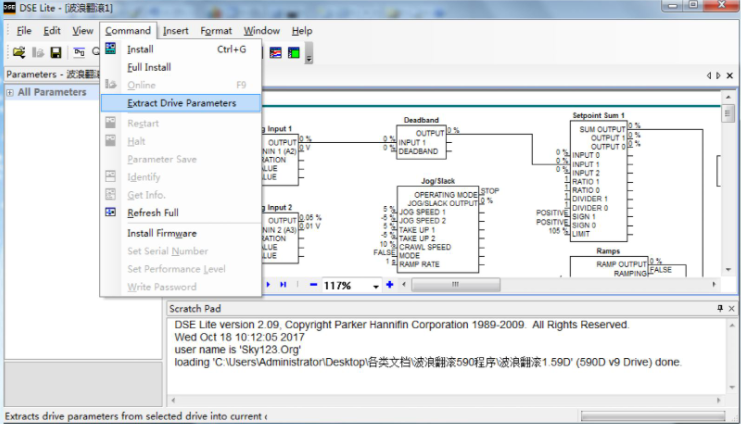This screenshot has width=741, height=424.
Task: Zoom out with the minus button
Action: coord(313,285)
